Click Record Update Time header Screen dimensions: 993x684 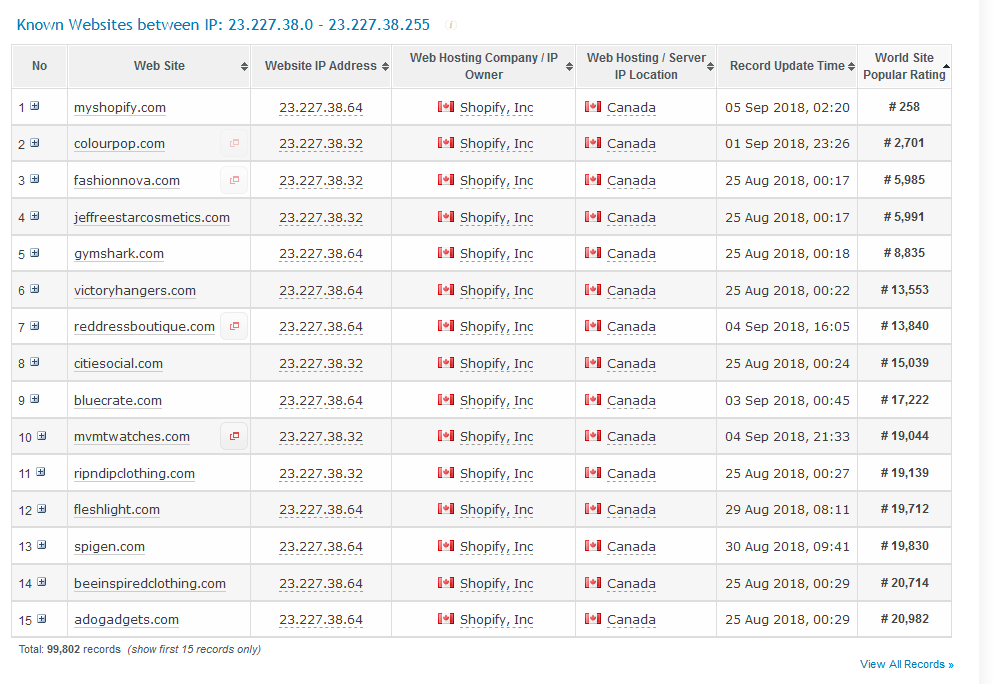point(787,66)
